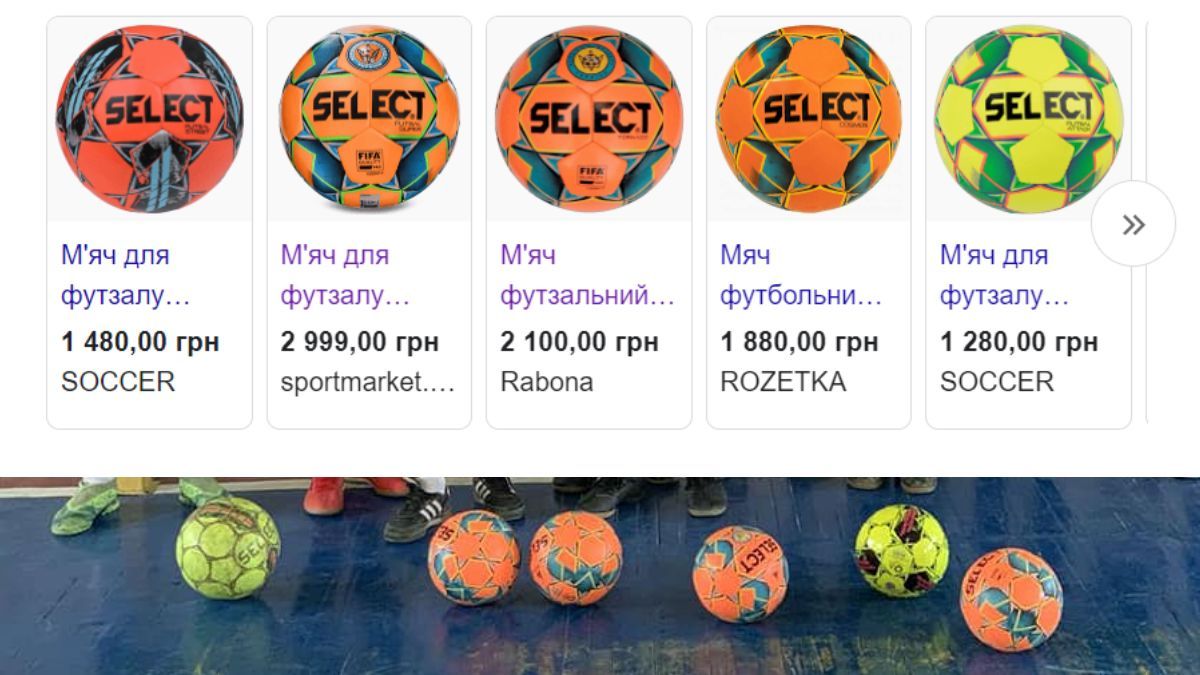Click the ROZETKA seller name

click(x=783, y=382)
